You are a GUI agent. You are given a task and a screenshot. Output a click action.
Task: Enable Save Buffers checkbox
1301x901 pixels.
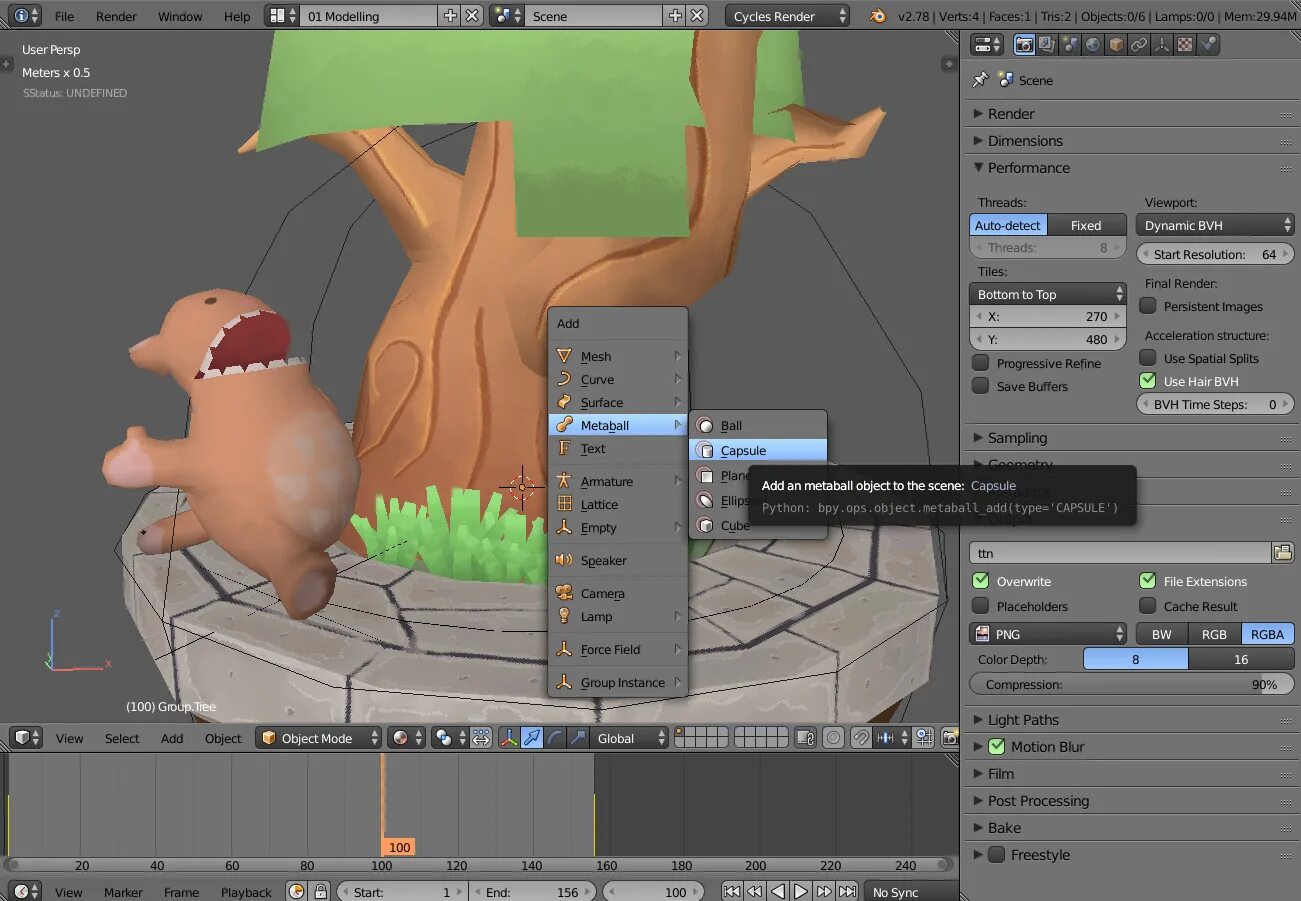pos(981,386)
